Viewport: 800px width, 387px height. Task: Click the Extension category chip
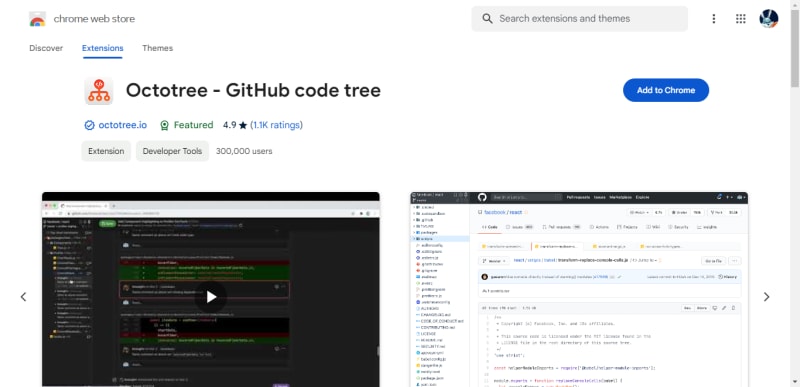106,151
